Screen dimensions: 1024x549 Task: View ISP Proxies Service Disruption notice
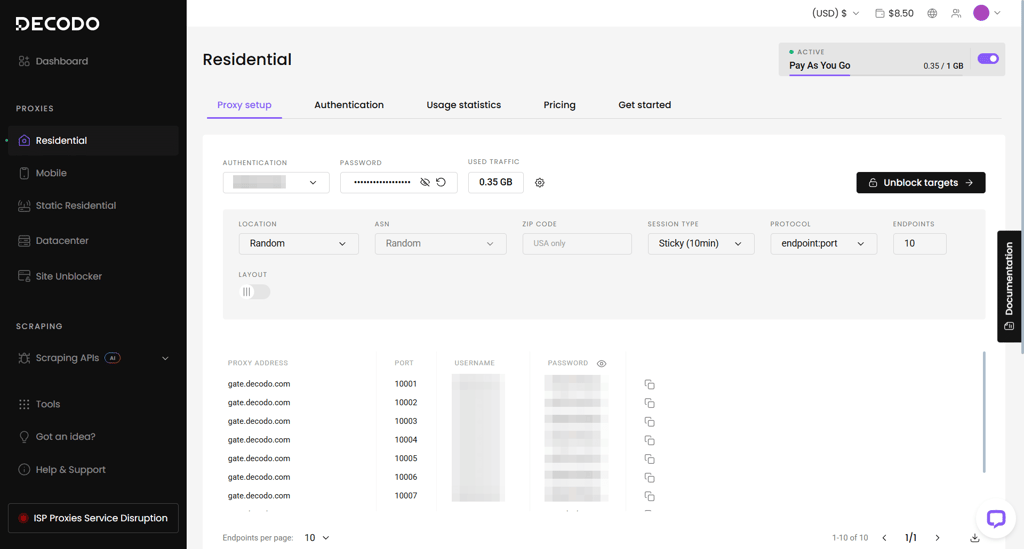click(x=93, y=518)
